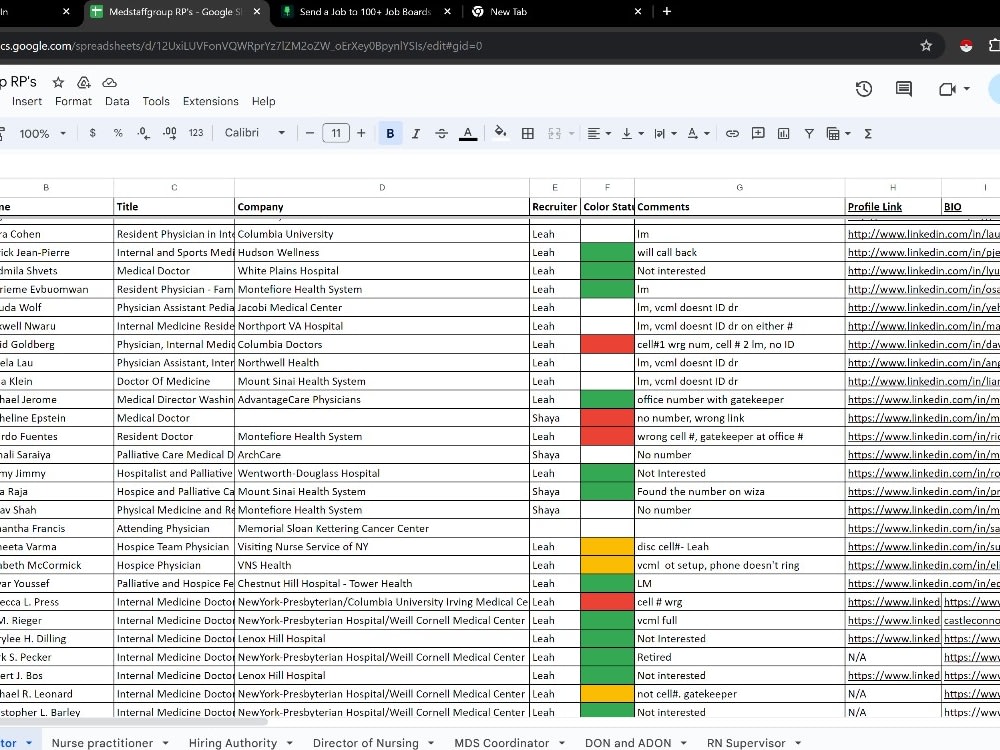Open Columbia University row LinkedIn link
The width and height of the screenshot is (1000, 750).
coord(923,234)
